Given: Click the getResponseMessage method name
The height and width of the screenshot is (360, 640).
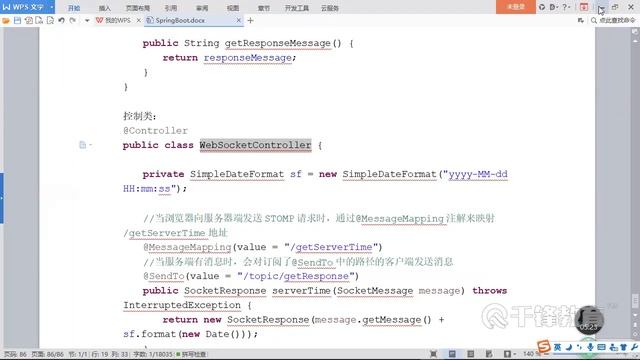Looking at the screenshot, I should click(x=278, y=43).
